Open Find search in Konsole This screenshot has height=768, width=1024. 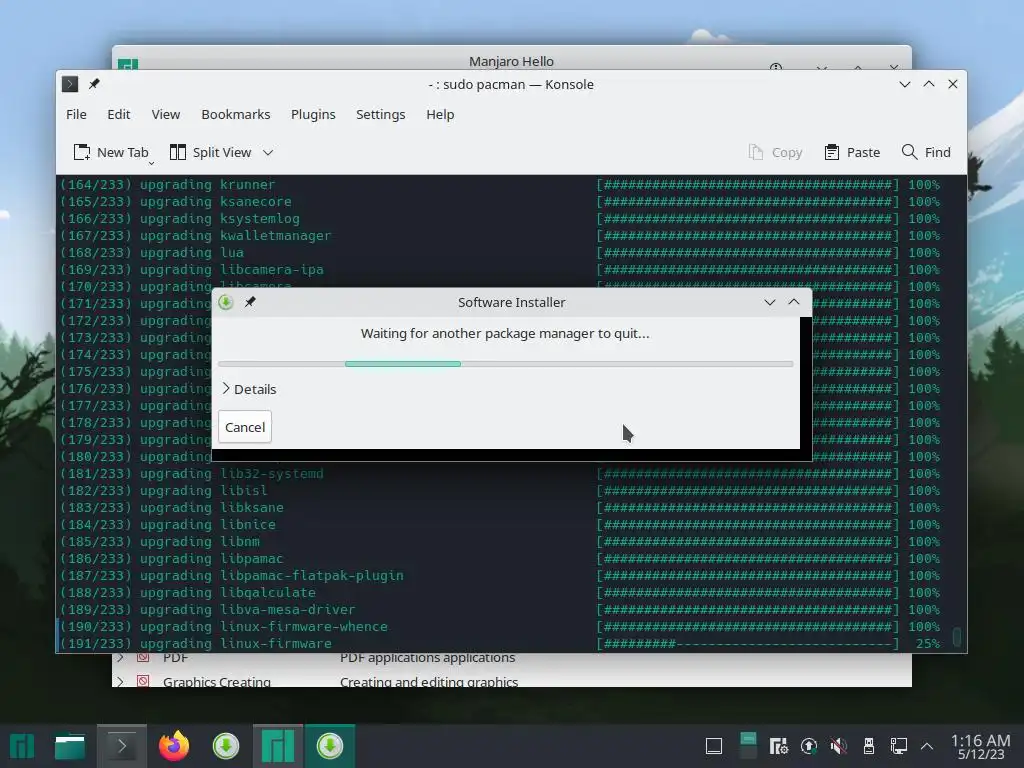coord(926,152)
